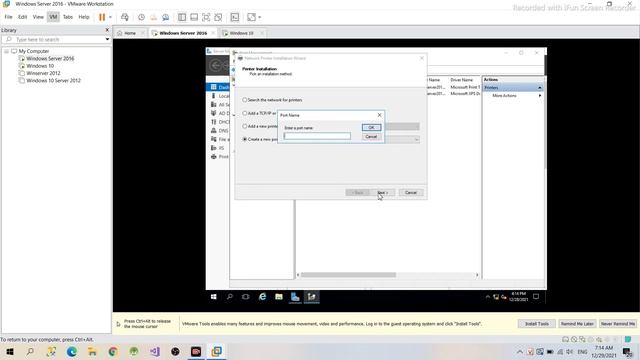The height and width of the screenshot is (360, 640).
Task: Open the port type dropdown in wizard
Action: point(416,140)
